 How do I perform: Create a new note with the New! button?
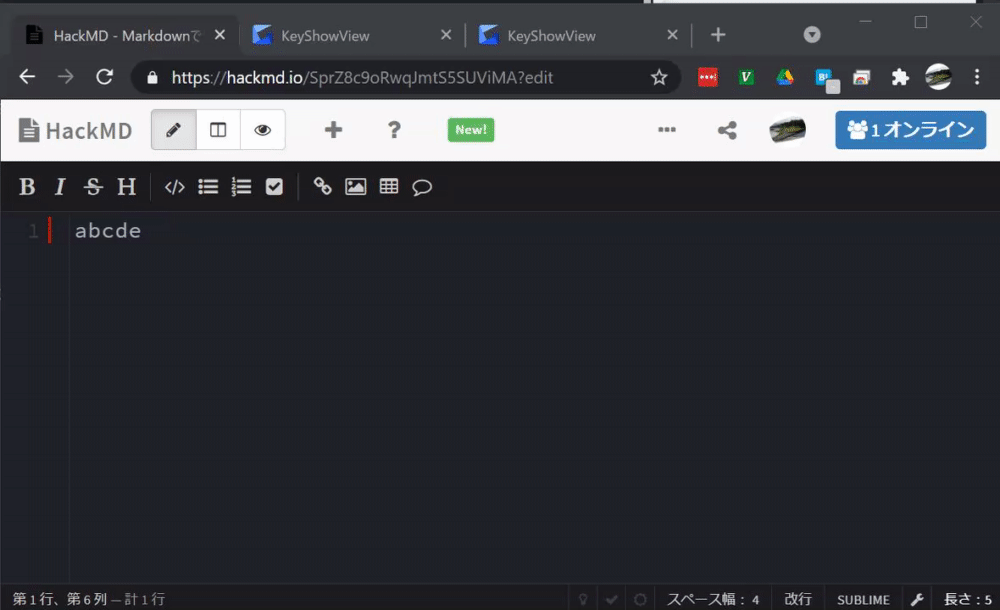[470, 129]
